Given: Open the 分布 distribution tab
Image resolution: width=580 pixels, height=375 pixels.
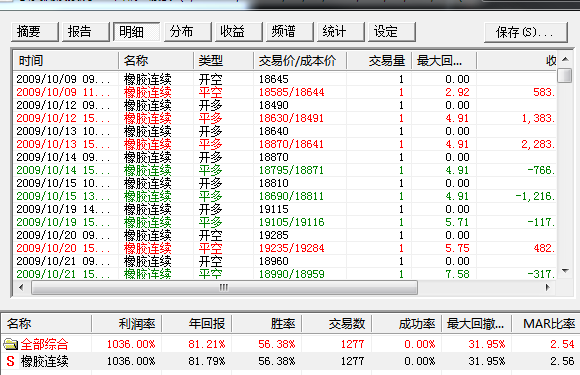Looking at the screenshot, I should 188,32.
